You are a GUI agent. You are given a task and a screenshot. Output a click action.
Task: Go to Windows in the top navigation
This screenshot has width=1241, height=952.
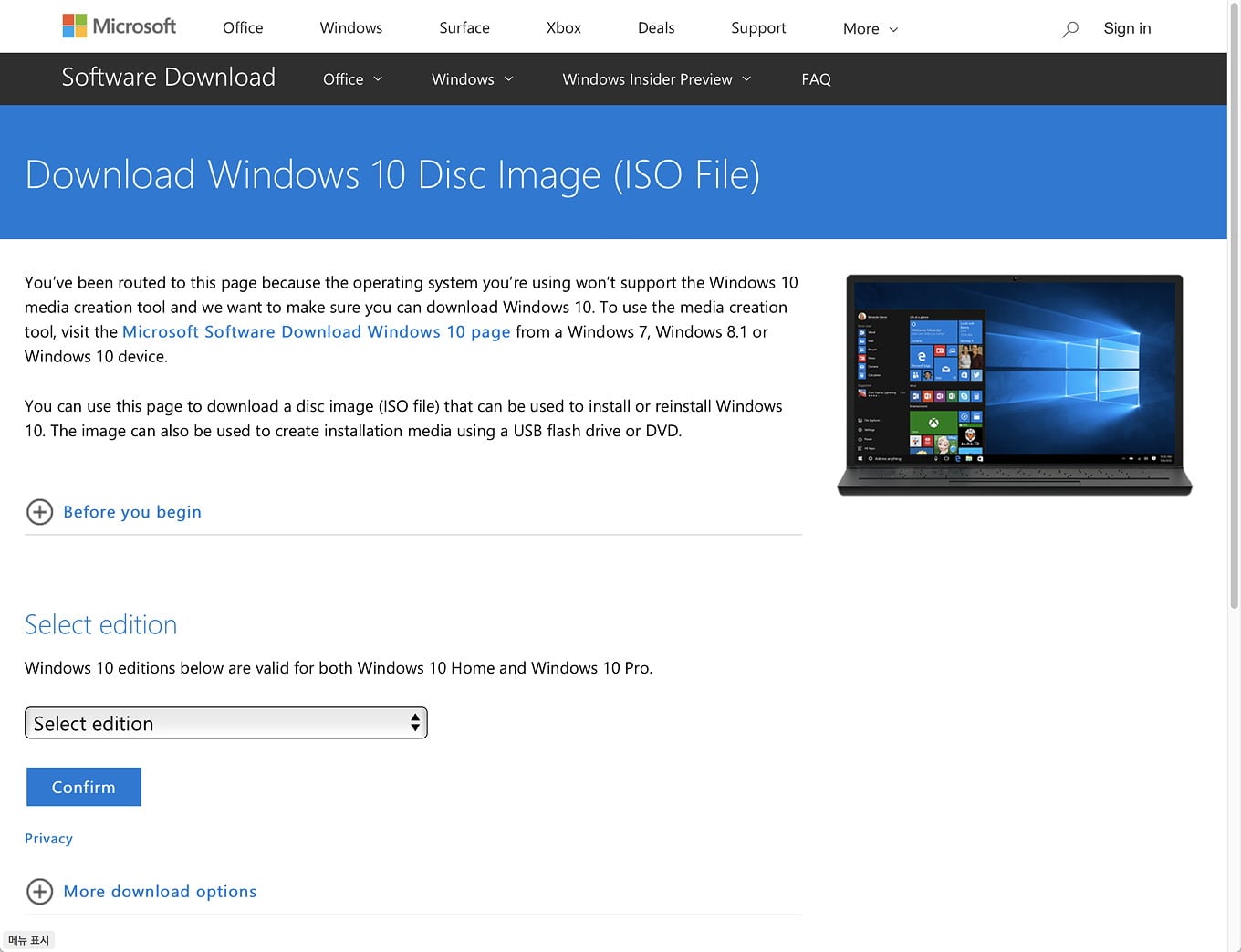(351, 28)
